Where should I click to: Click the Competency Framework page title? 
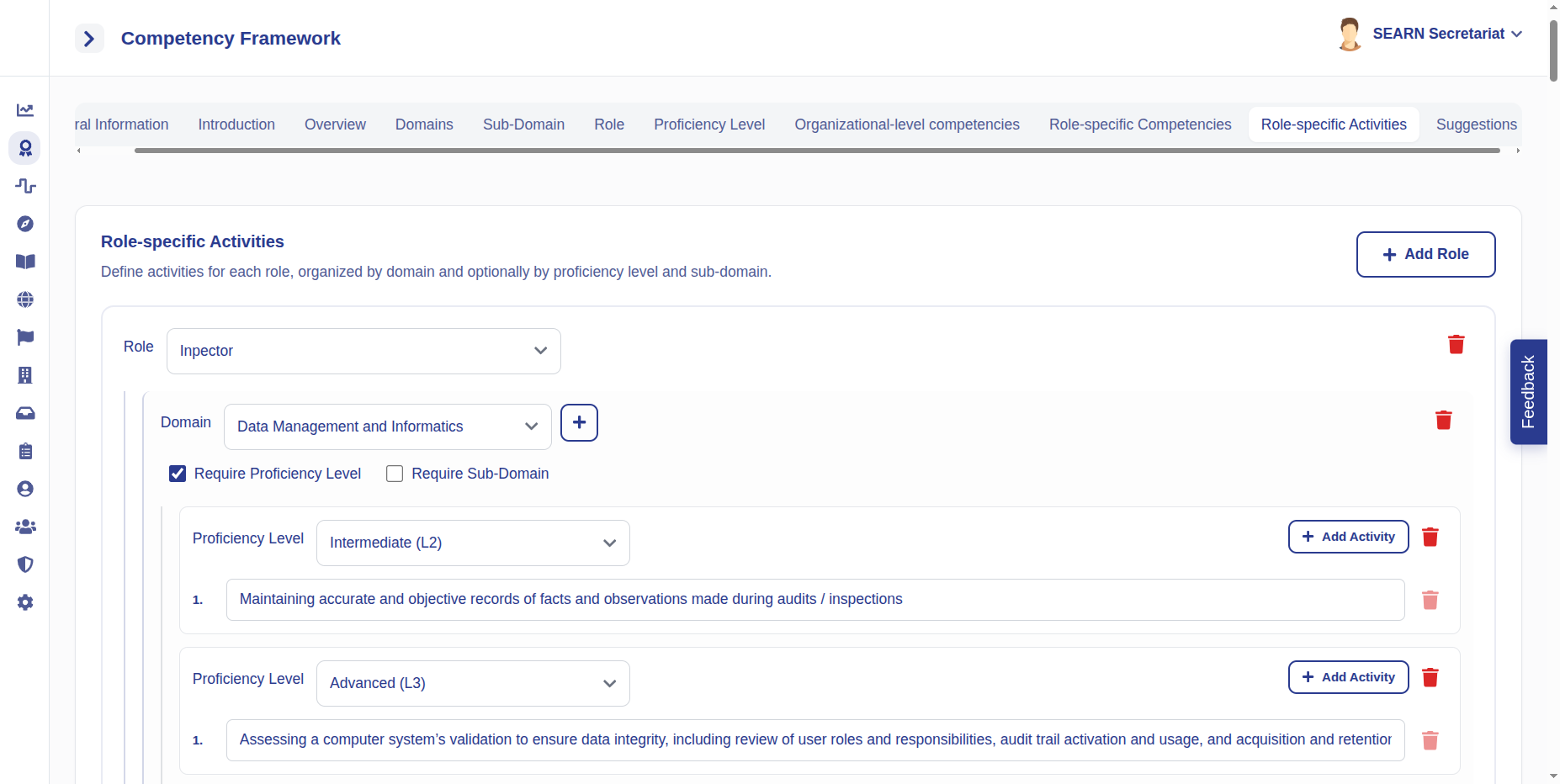[231, 39]
